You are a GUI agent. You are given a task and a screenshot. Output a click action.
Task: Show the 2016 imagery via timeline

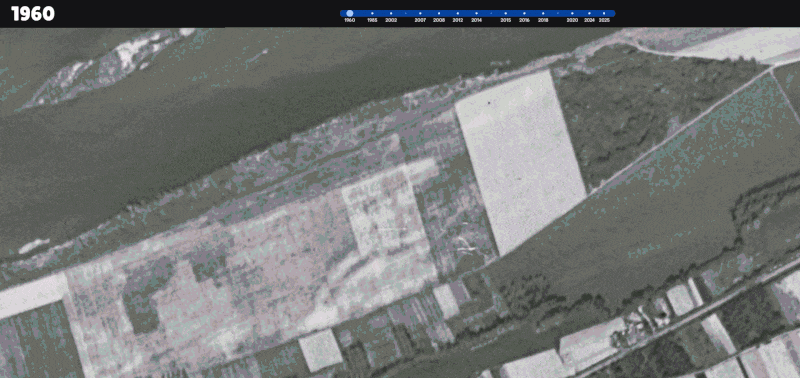(x=524, y=13)
